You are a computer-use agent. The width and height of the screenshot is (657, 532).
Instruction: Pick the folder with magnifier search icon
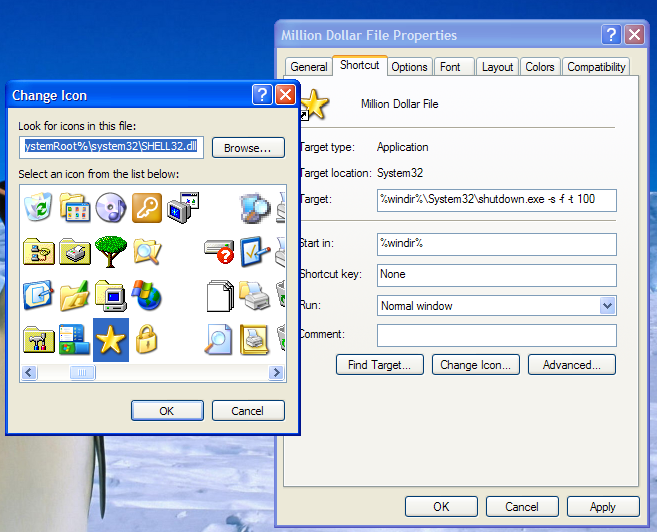147,252
